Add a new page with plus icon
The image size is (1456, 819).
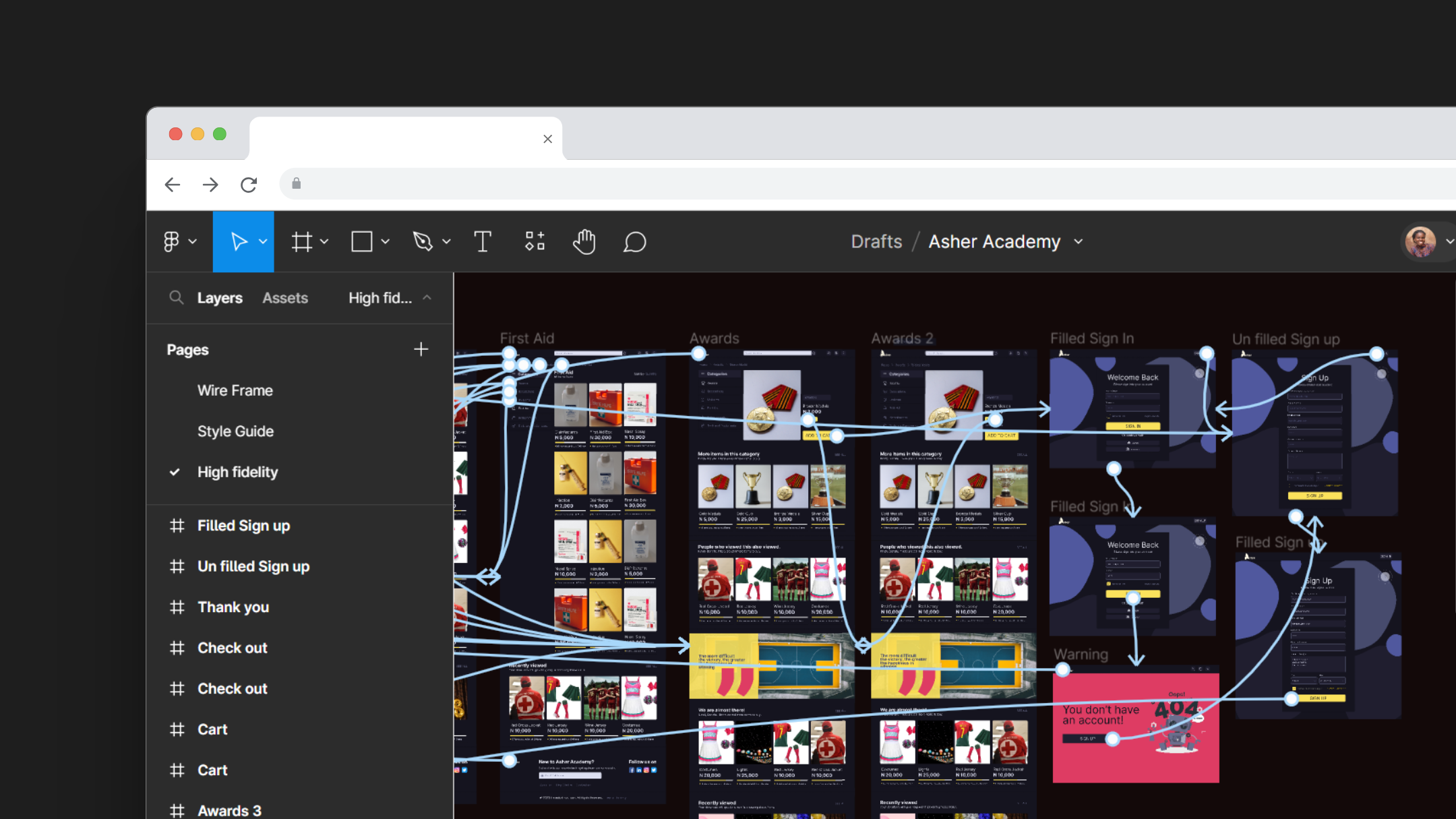(421, 349)
